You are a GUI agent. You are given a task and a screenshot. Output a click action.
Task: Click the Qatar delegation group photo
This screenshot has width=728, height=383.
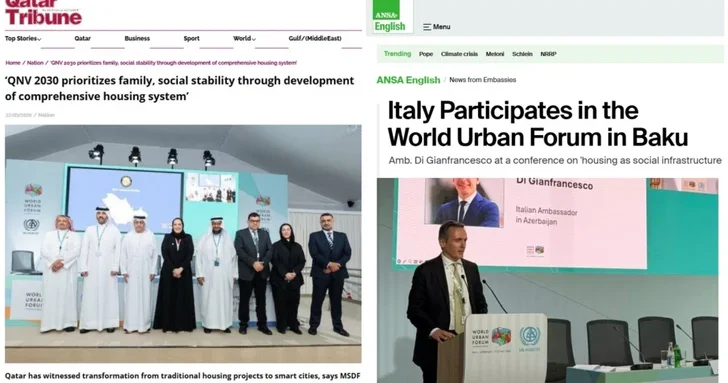(183, 244)
